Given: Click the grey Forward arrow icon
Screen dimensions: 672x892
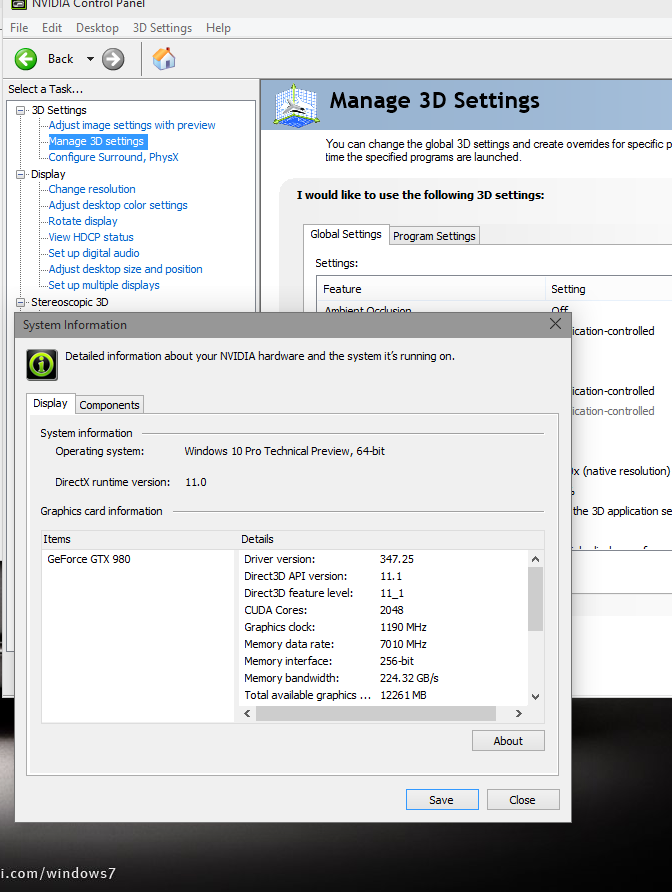Looking at the screenshot, I should pos(113,59).
